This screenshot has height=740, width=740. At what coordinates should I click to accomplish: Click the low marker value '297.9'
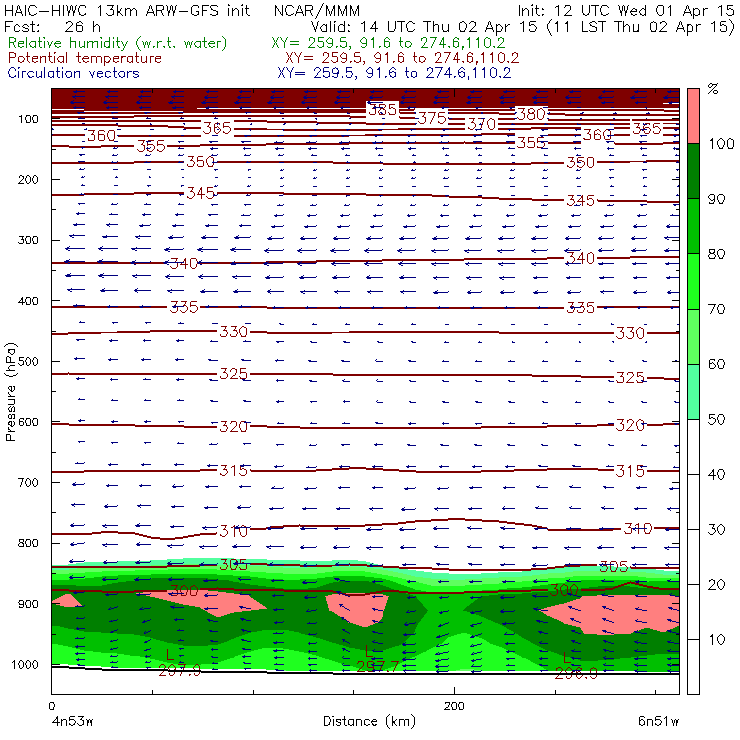click(179, 670)
